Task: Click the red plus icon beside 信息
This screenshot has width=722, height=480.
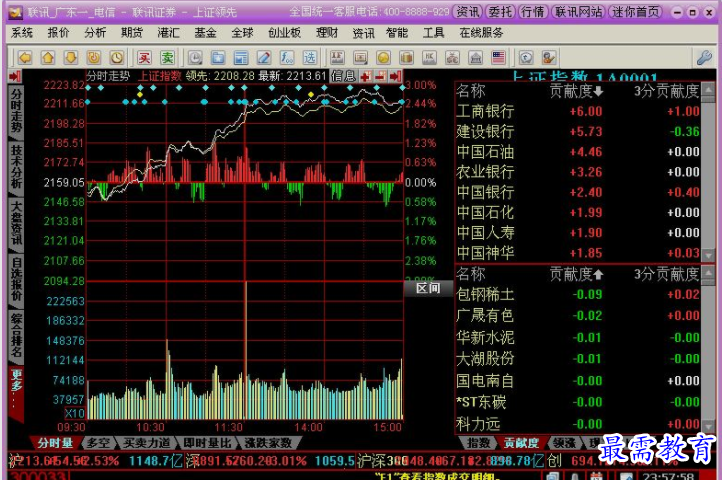Action: (366, 76)
